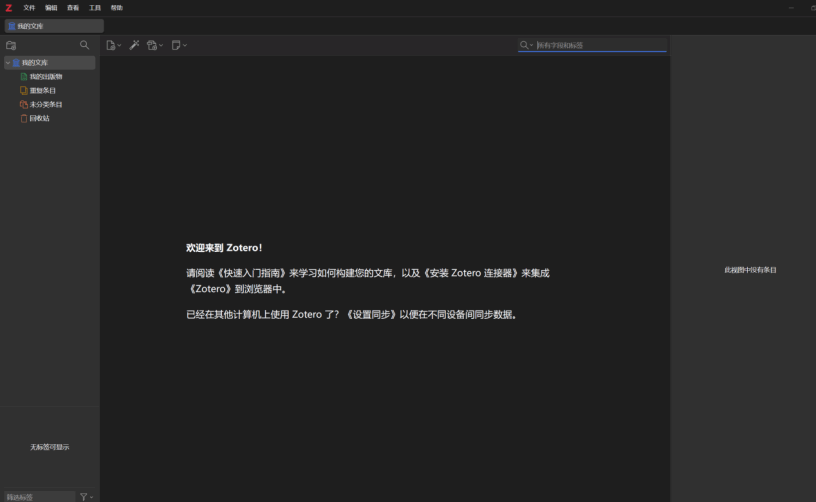Click the 回收站 trash icon
Image resolution: width=816 pixels, height=502 pixels.
(23, 119)
